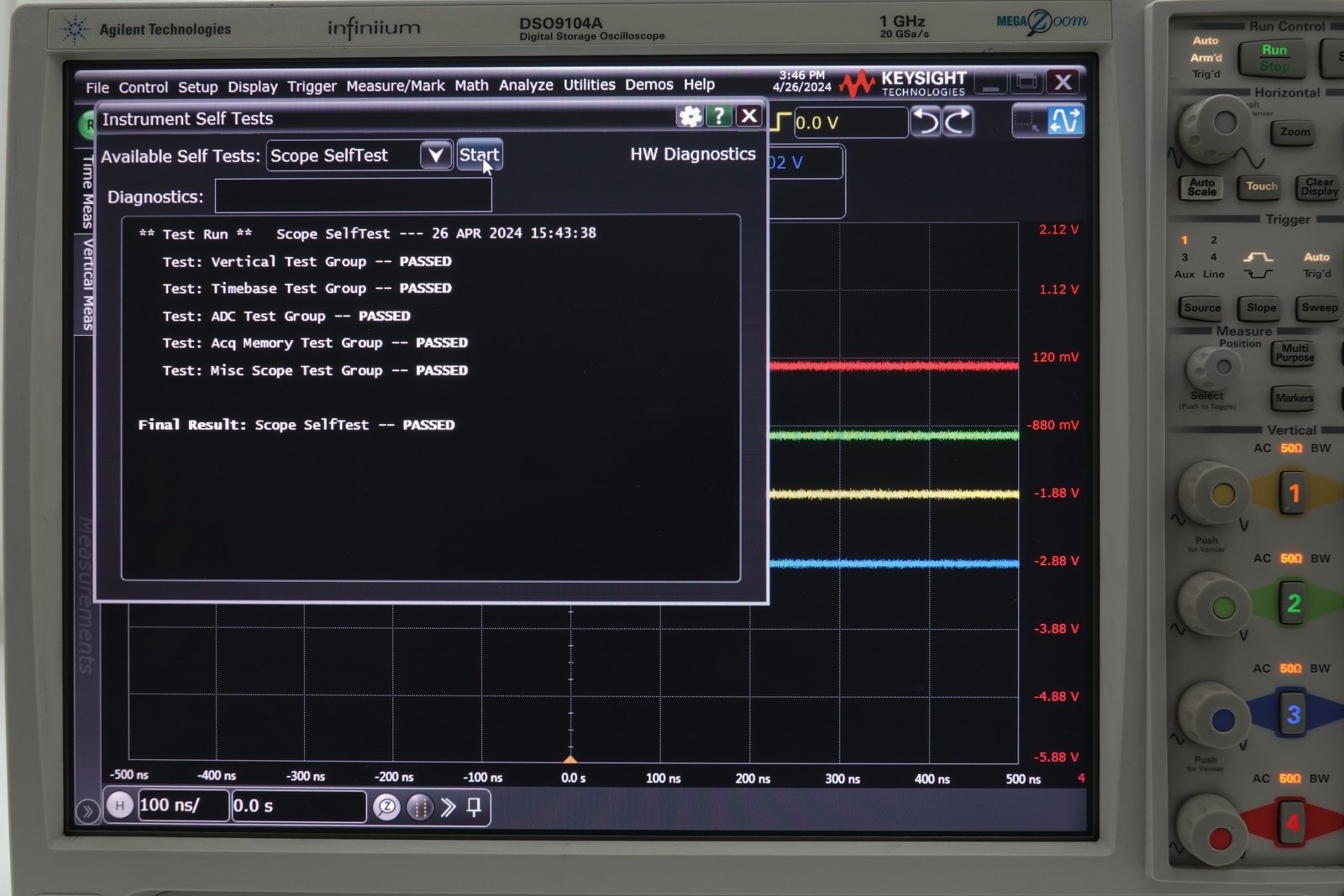Click the redo arrow button
1344x896 pixels.
(x=958, y=122)
